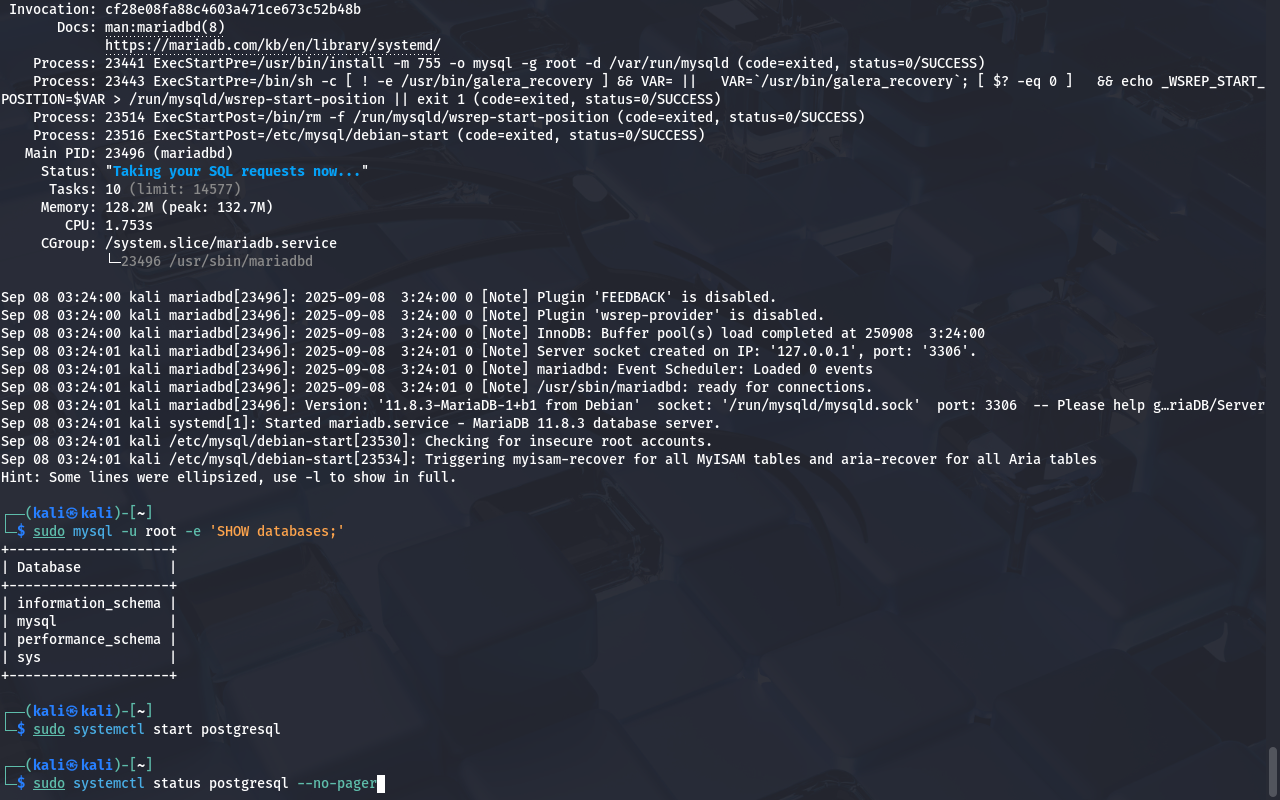Viewport: 1280px width, 800px height.
Task: Click the ExecStartPost /etc/mysql/debian-start line
Action: (x=369, y=135)
